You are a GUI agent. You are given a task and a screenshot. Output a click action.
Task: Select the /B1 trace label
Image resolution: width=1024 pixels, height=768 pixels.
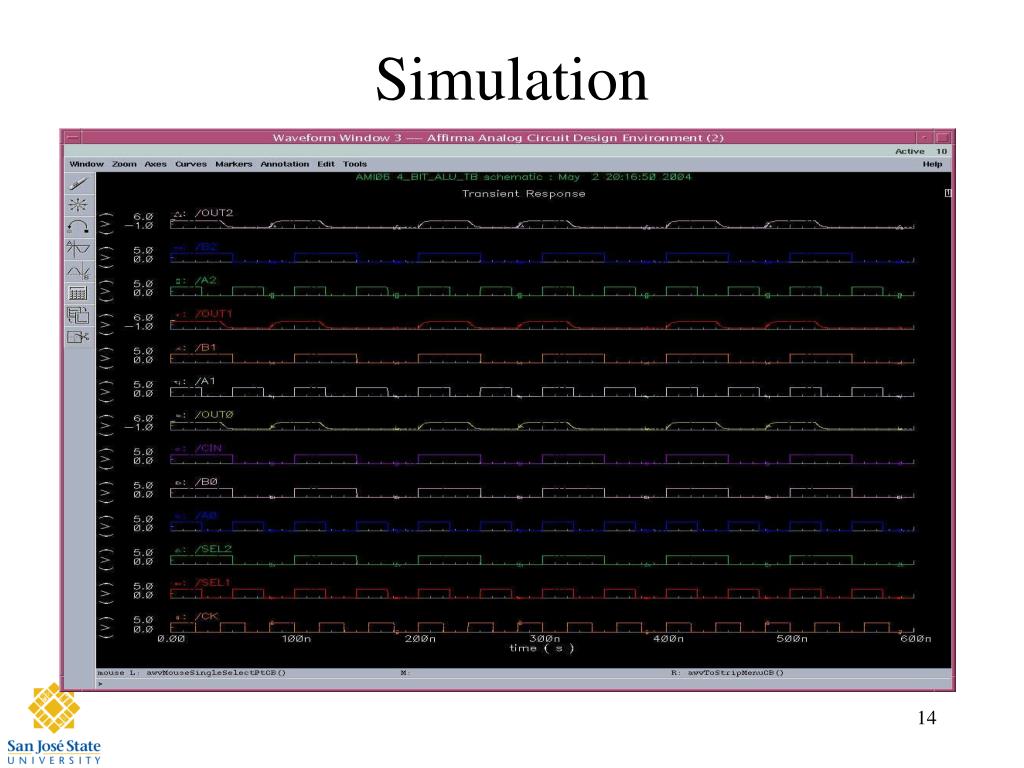tap(206, 347)
